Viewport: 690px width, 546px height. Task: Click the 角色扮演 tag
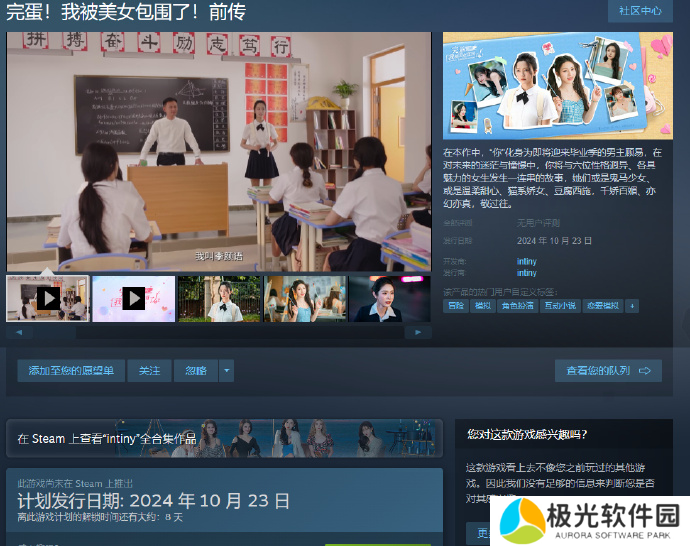pyautogui.click(x=518, y=305)
